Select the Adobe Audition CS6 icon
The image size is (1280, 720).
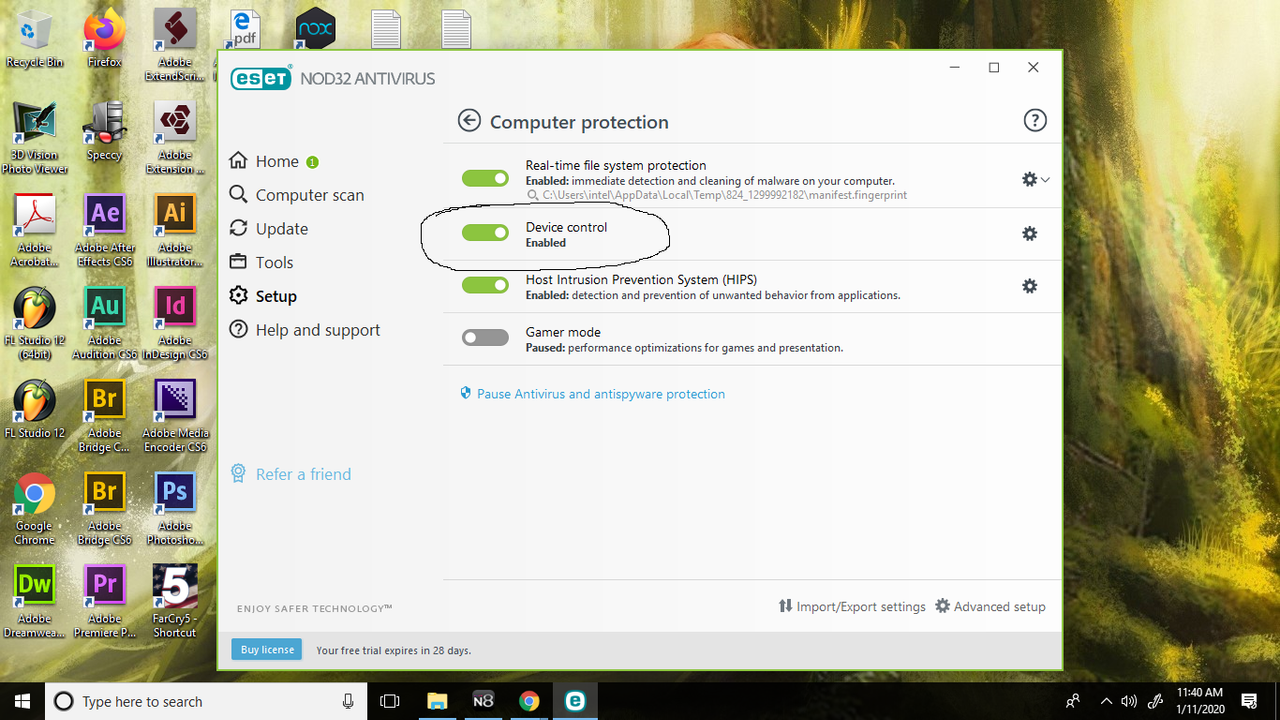(x=104, y=324)
